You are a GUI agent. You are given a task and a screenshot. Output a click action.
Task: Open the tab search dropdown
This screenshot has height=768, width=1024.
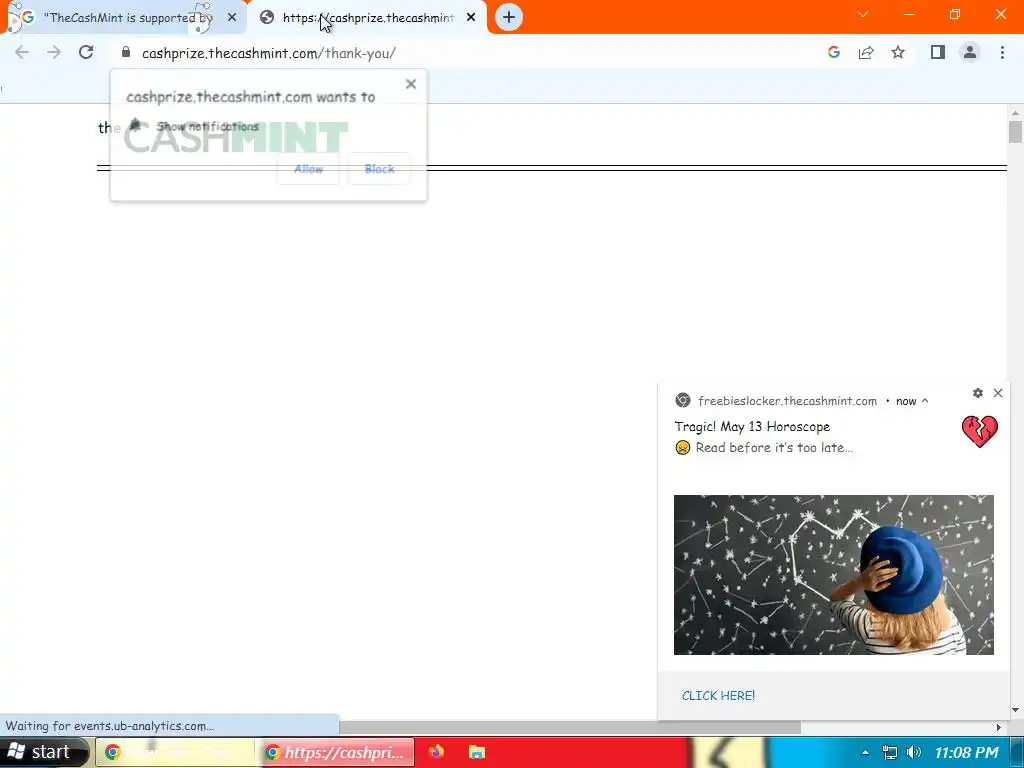[x=863, y=14]
